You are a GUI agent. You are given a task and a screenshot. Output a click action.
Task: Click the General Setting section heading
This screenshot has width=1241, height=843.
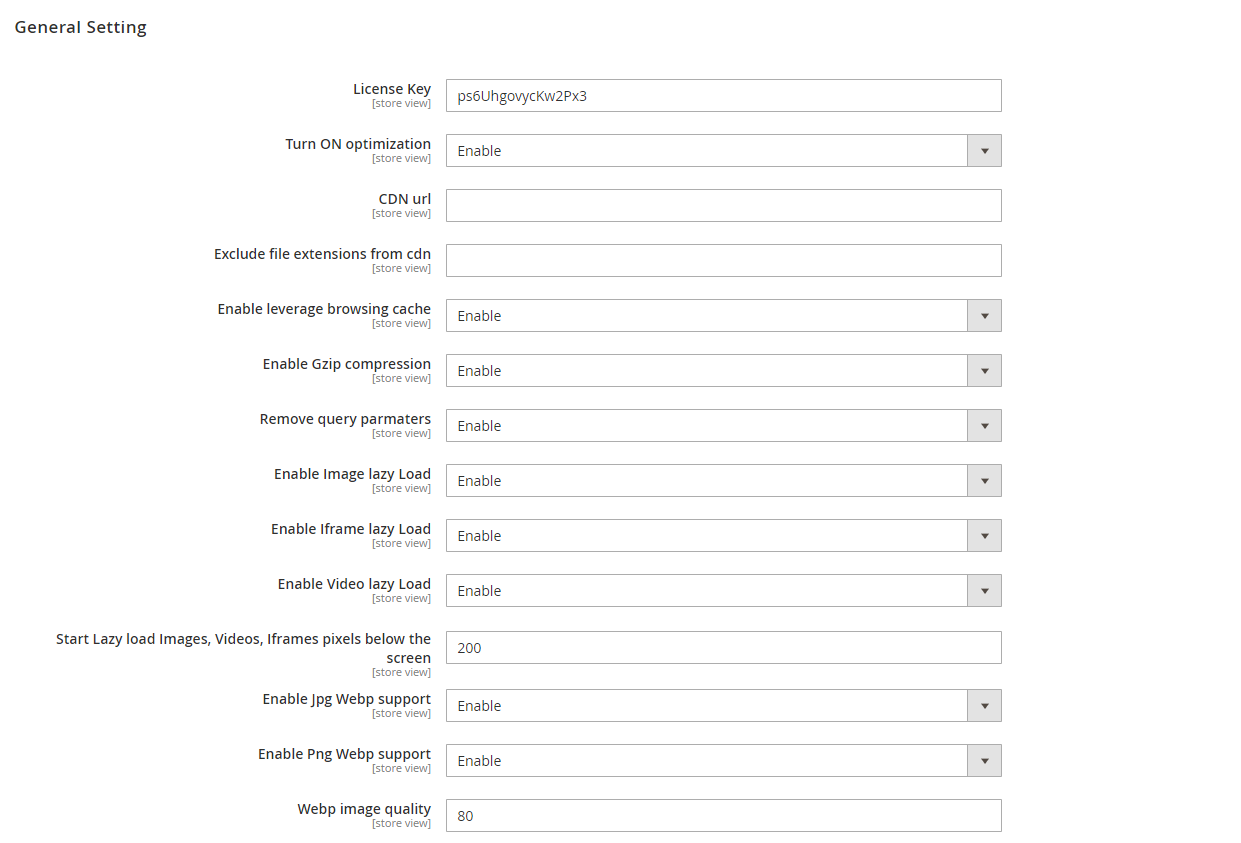click(80, 28)
